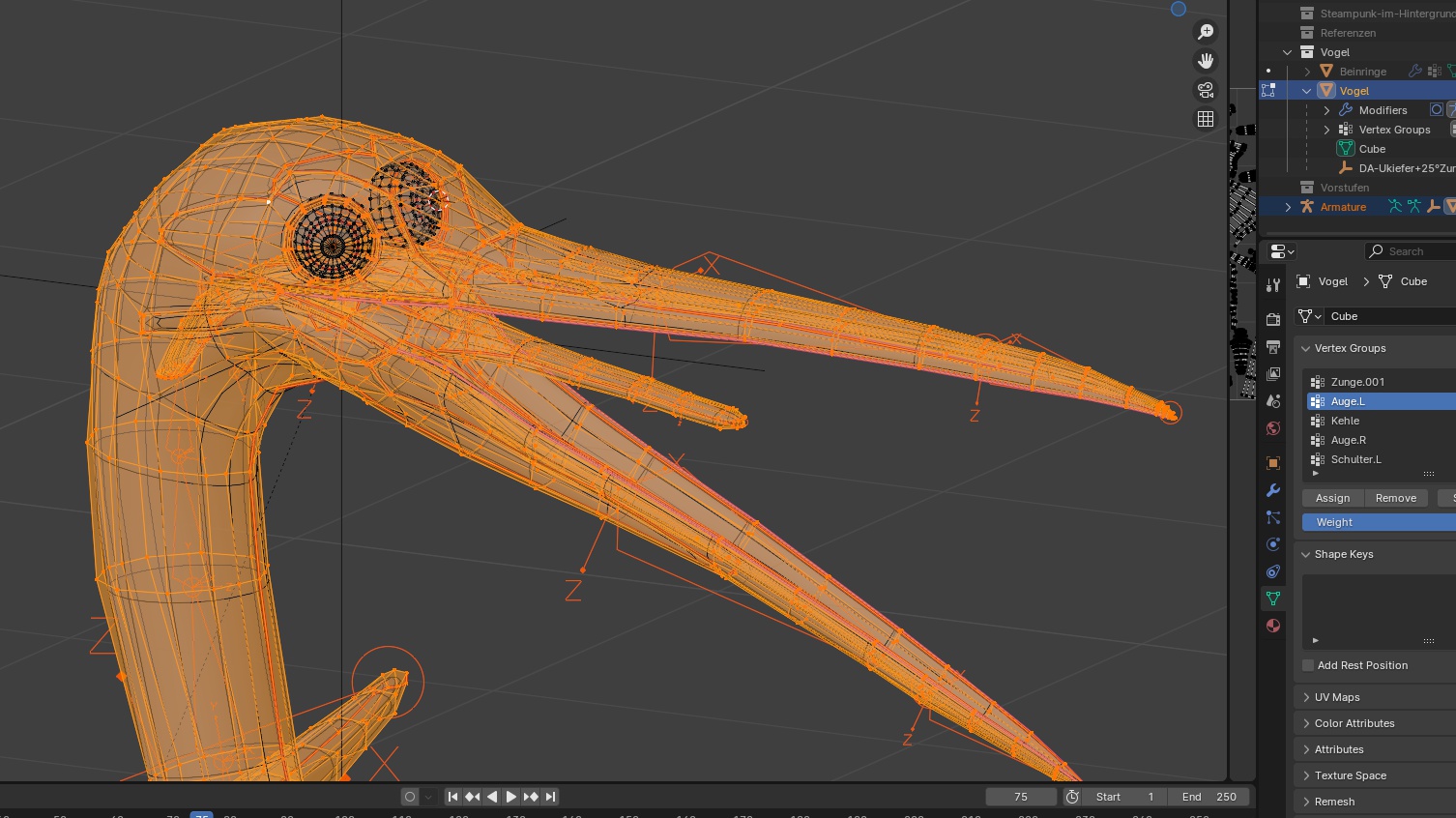The height and width of the screenshot is (818, 1456).
Task: Click the Cube mesh data icon in outliner
Action: 1346,149
